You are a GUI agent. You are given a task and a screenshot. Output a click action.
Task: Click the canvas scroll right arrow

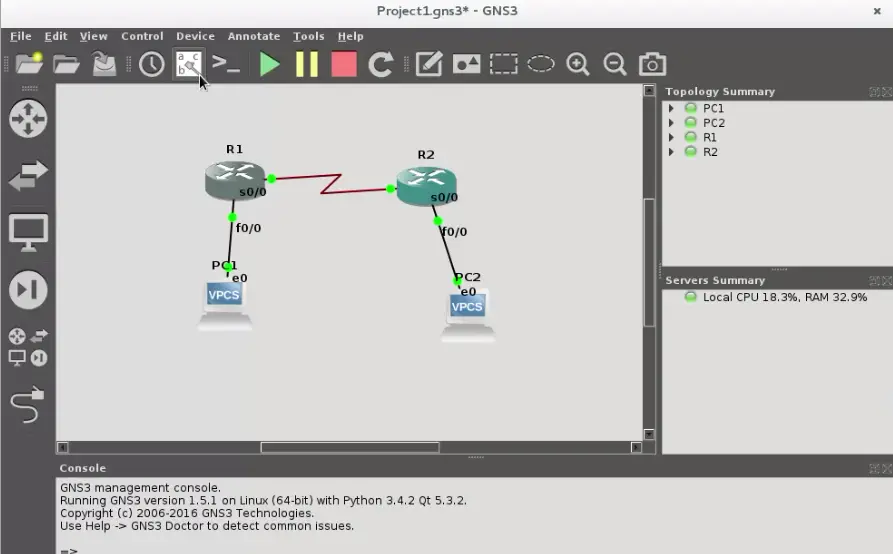click(636, 448)
